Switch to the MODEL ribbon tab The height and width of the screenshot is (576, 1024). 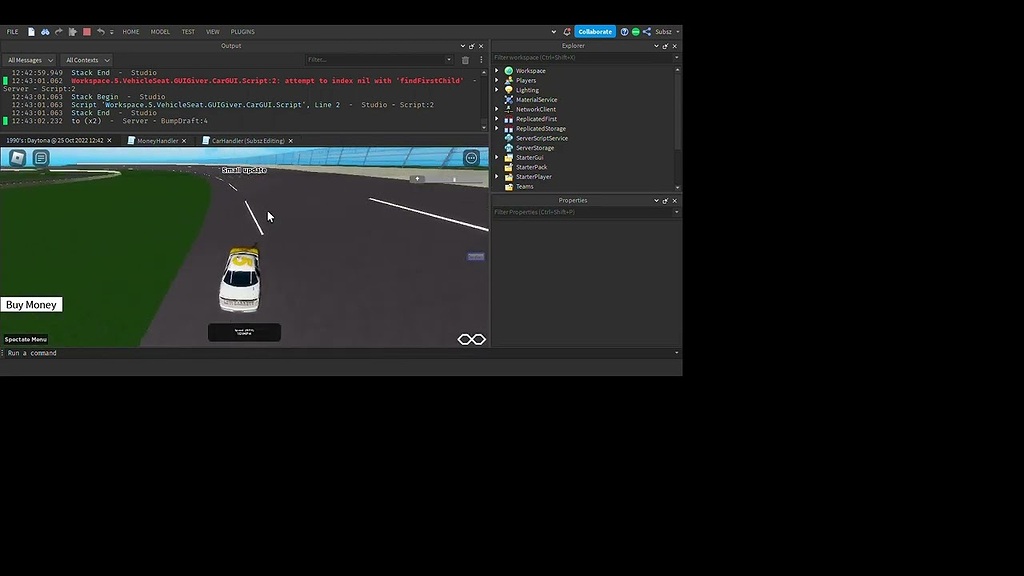point(160,31)
